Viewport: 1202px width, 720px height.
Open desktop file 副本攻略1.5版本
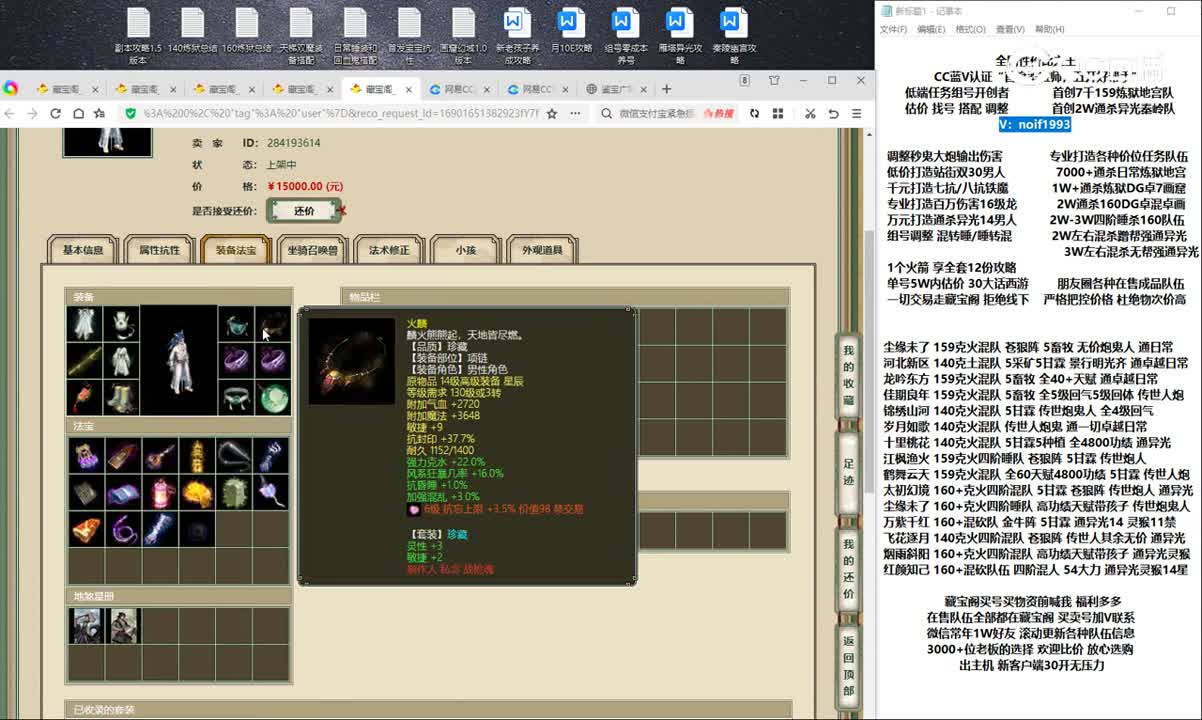(x=138, y=37)
